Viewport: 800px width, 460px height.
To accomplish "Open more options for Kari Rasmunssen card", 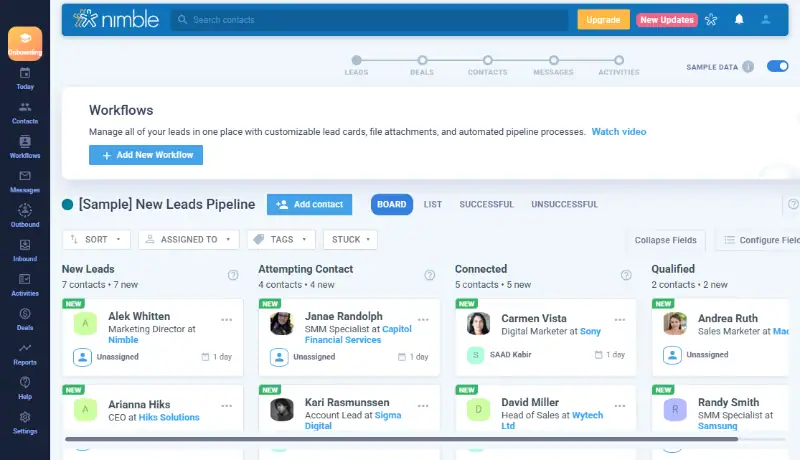I will click(x=423, y=406).
